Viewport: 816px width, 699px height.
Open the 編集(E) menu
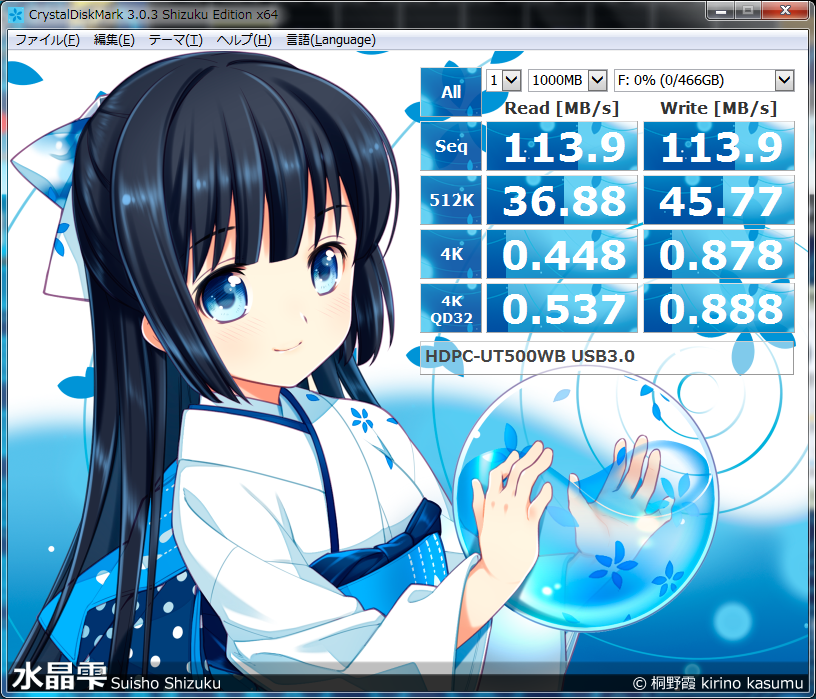114,40
